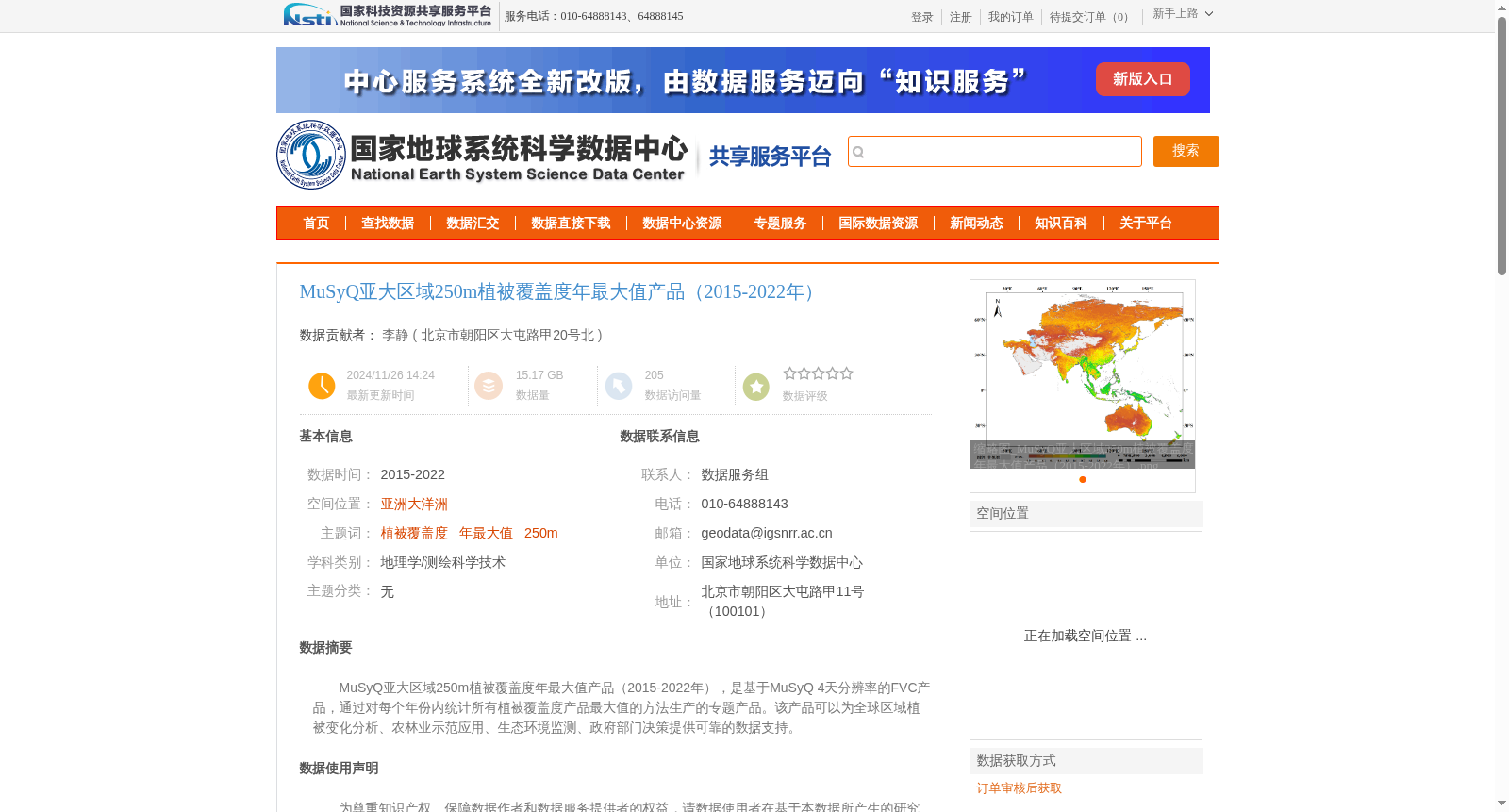Expand the 新手上路 dropdown

point(1183,13)
